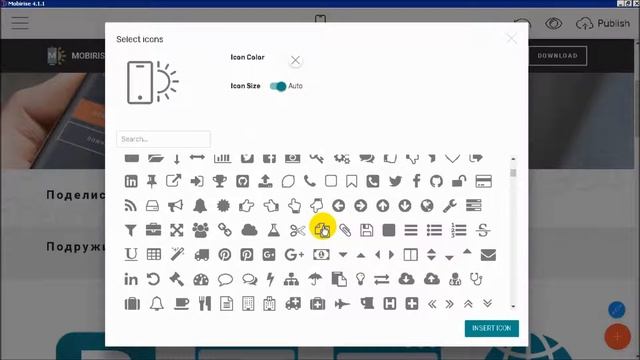This screenshot has height=360, width=640.
Task: Choose the floppy disk save icon
Action: tap(367, 230)
